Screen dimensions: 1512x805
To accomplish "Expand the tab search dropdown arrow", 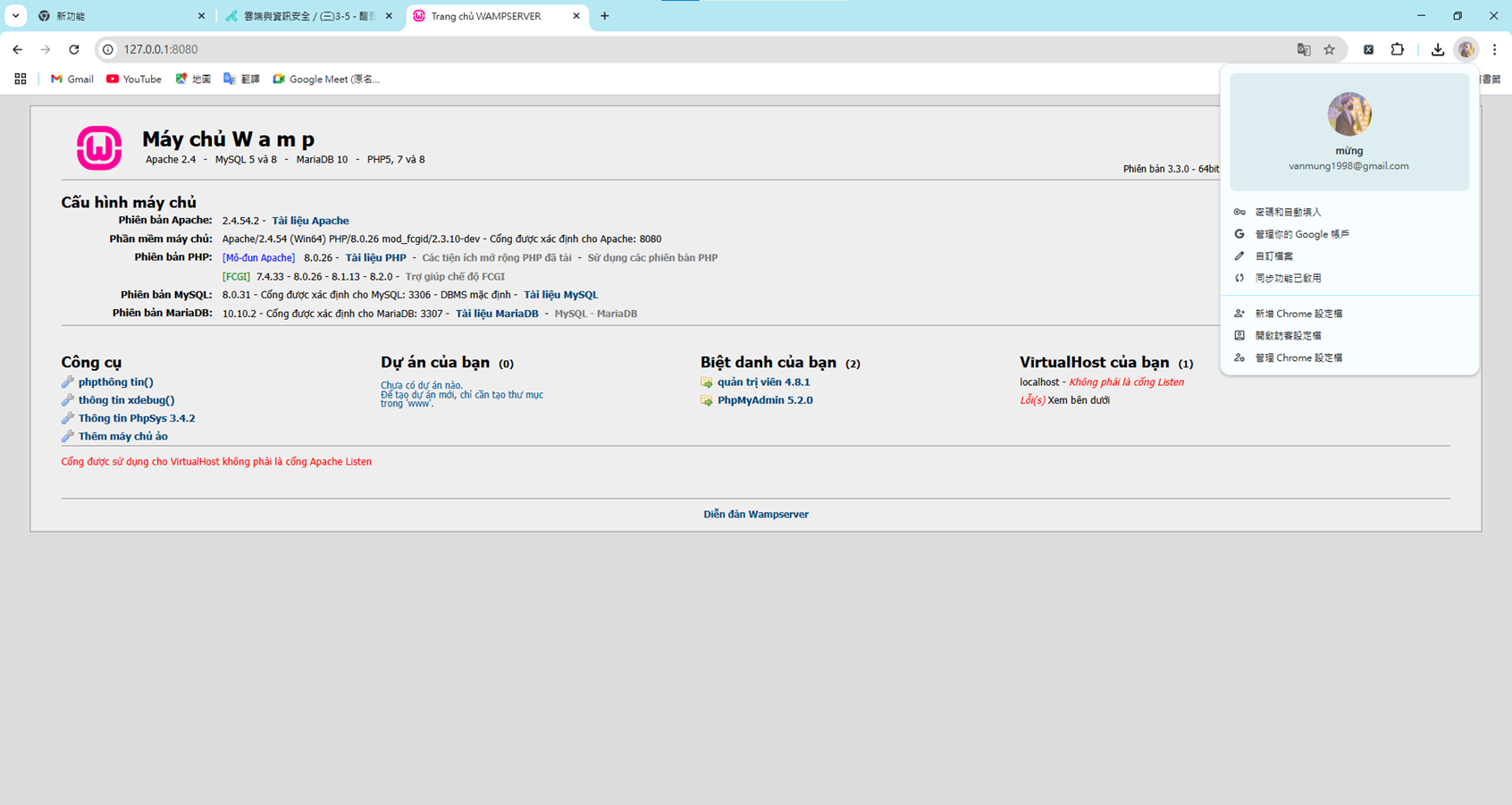I will 16,16.
